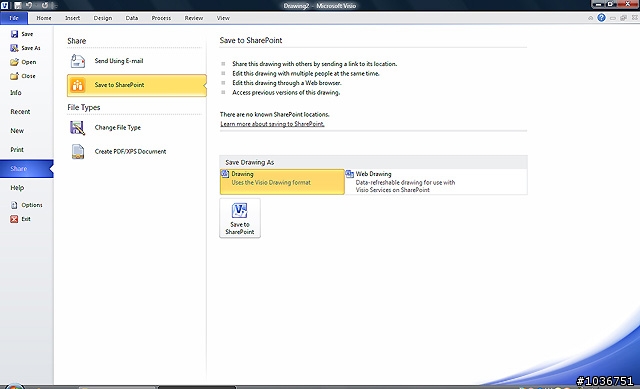Click the 'File Types' section heading
The width and height of the screenshot is (640, 389).
click(x=84, y=107)
